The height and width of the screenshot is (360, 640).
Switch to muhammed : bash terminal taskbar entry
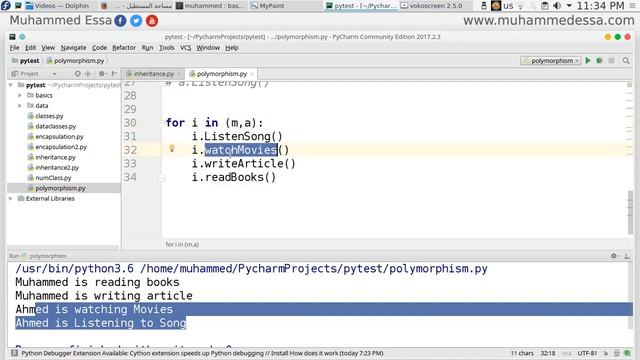pos(210,6)
